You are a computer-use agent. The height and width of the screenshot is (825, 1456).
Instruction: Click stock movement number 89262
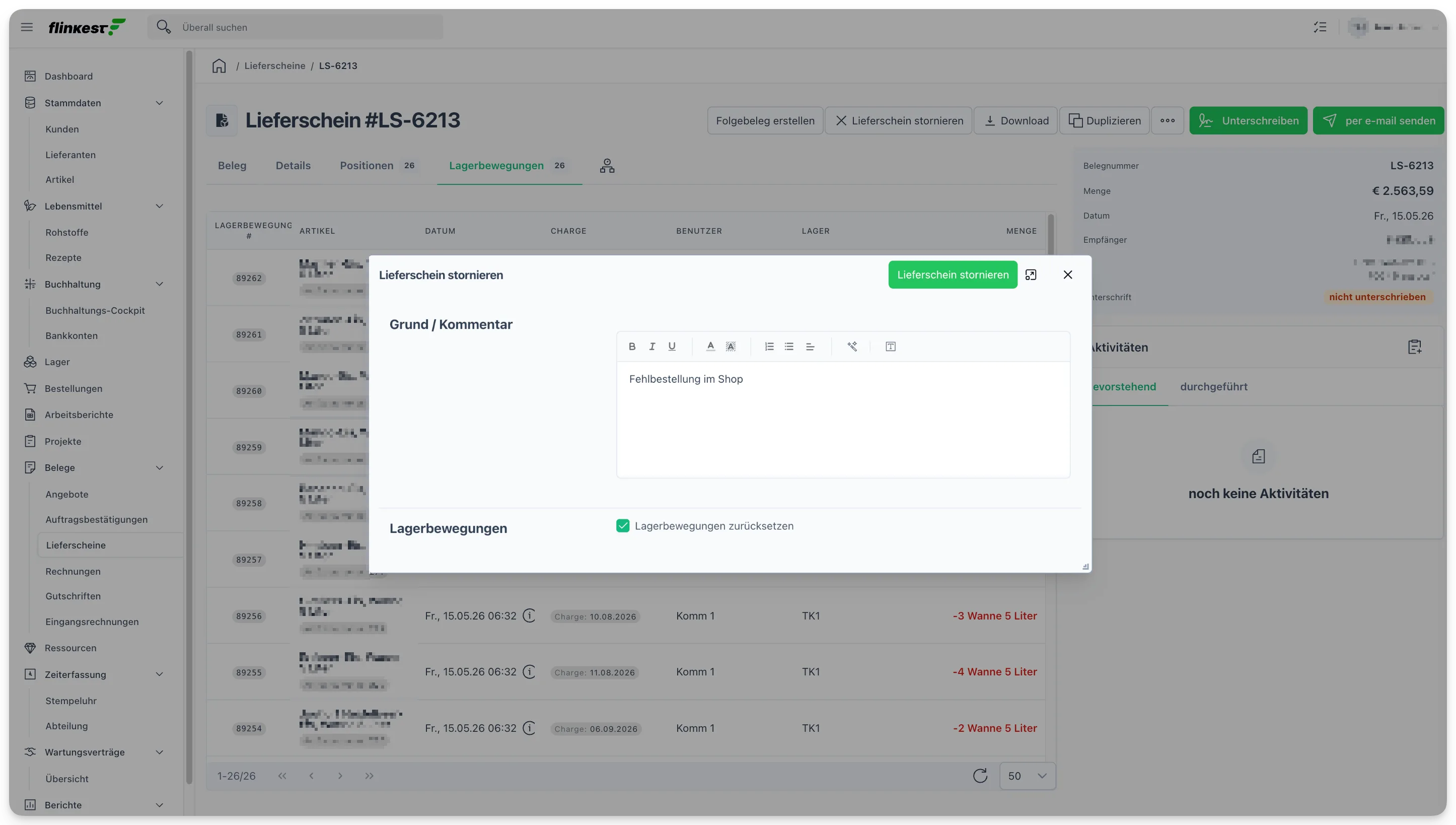[x=249, y=278]
